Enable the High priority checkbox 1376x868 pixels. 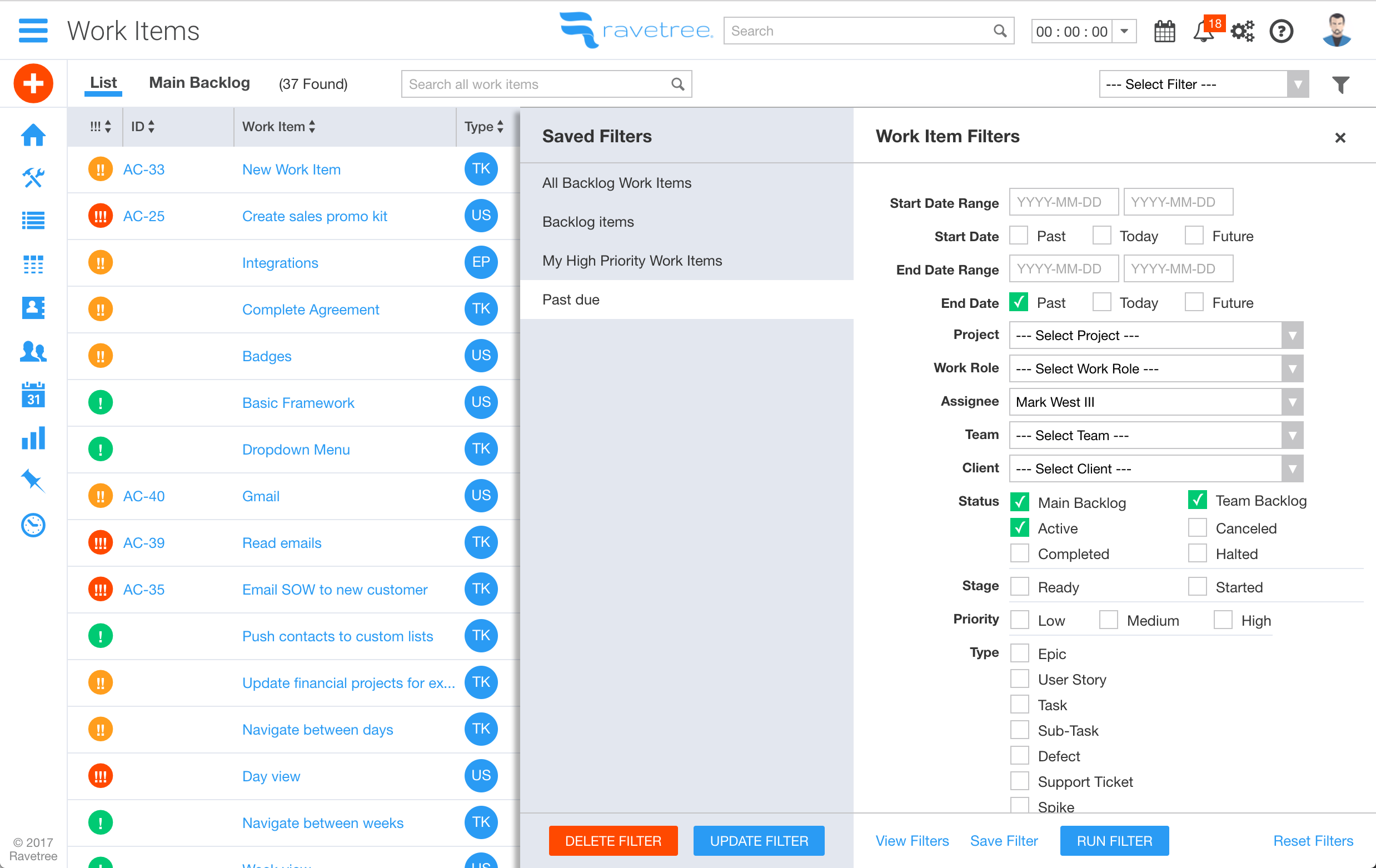pyautogui.click(x=1222, y=620)
